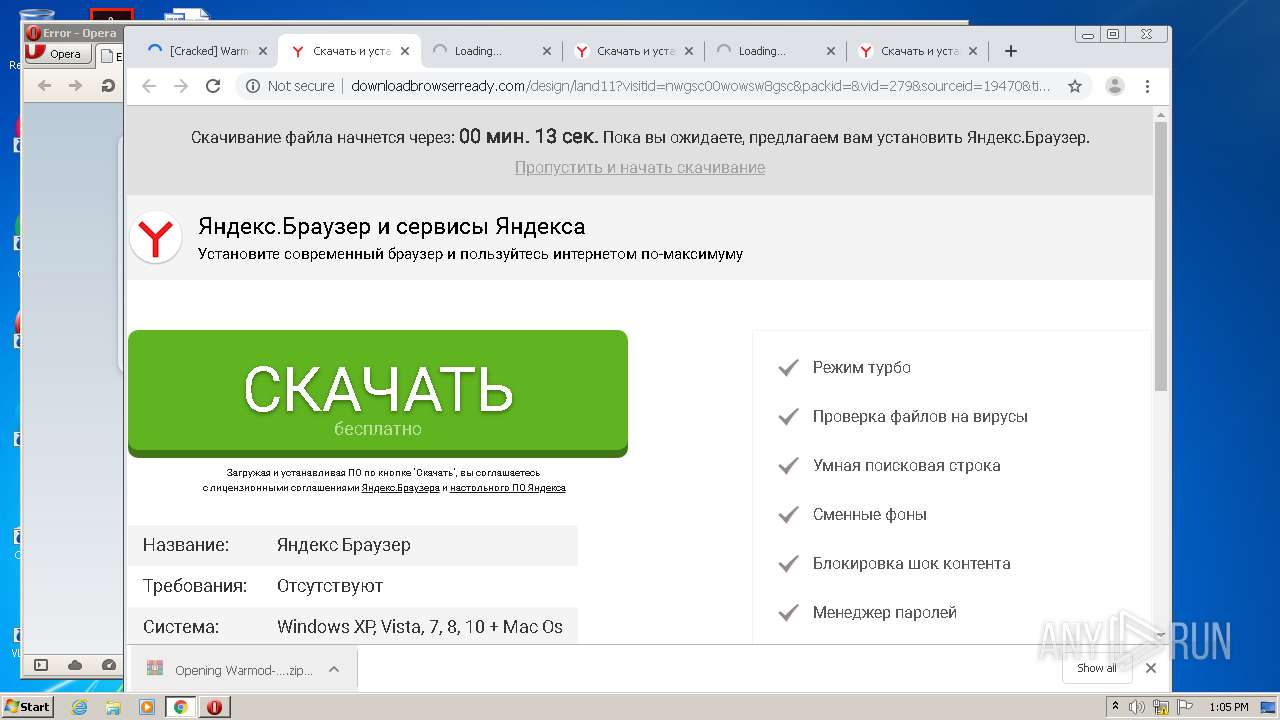Screen dimensions: 1280x720
Task: Click the Warmod zip file icon in downloads
Action: point(154,669)
